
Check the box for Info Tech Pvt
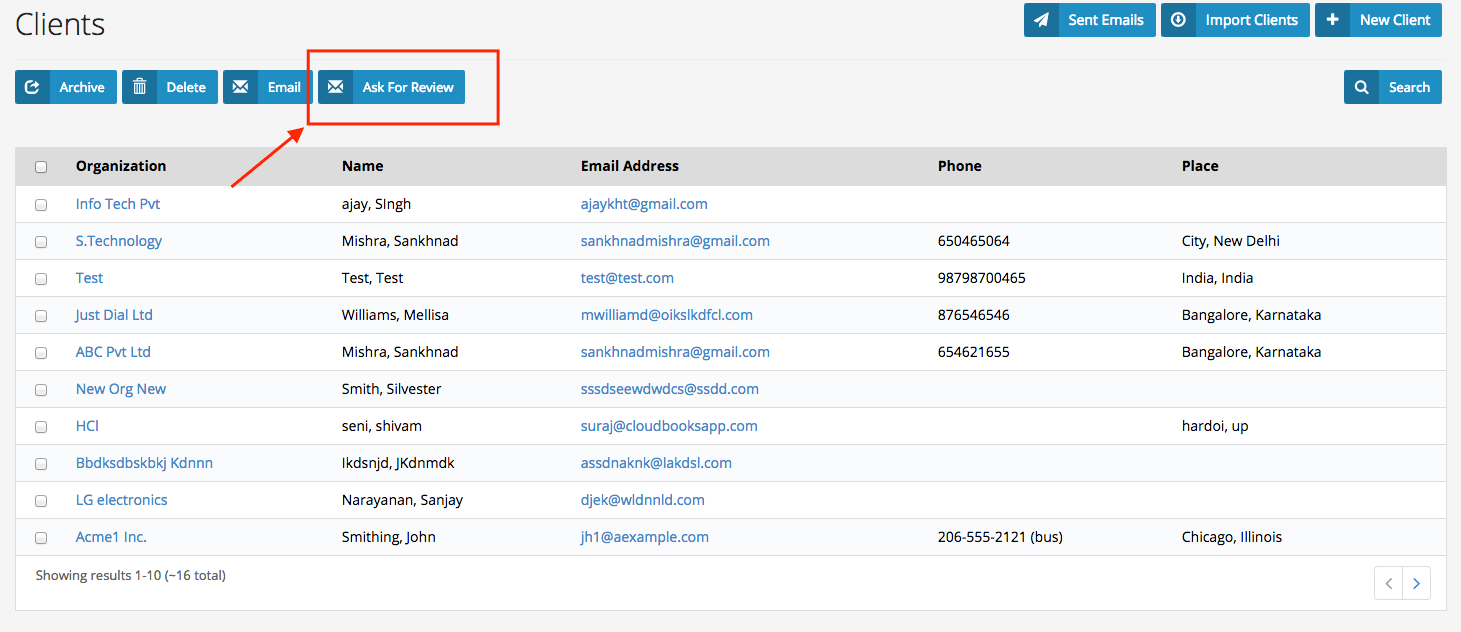(x=41, y=205)
